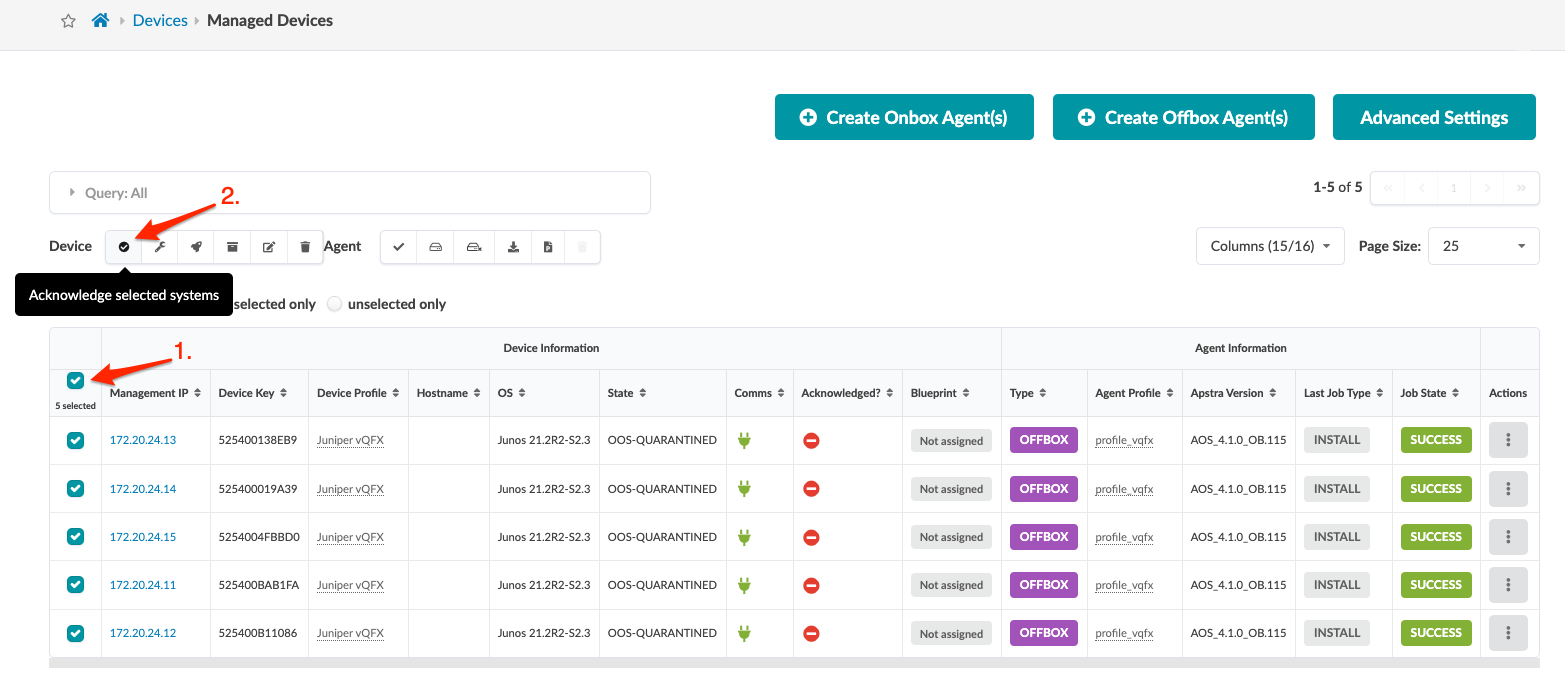Click the archive box icon in Device toolbar
The height and width of the screenshot is (676, 1565).
coord(232,247)
